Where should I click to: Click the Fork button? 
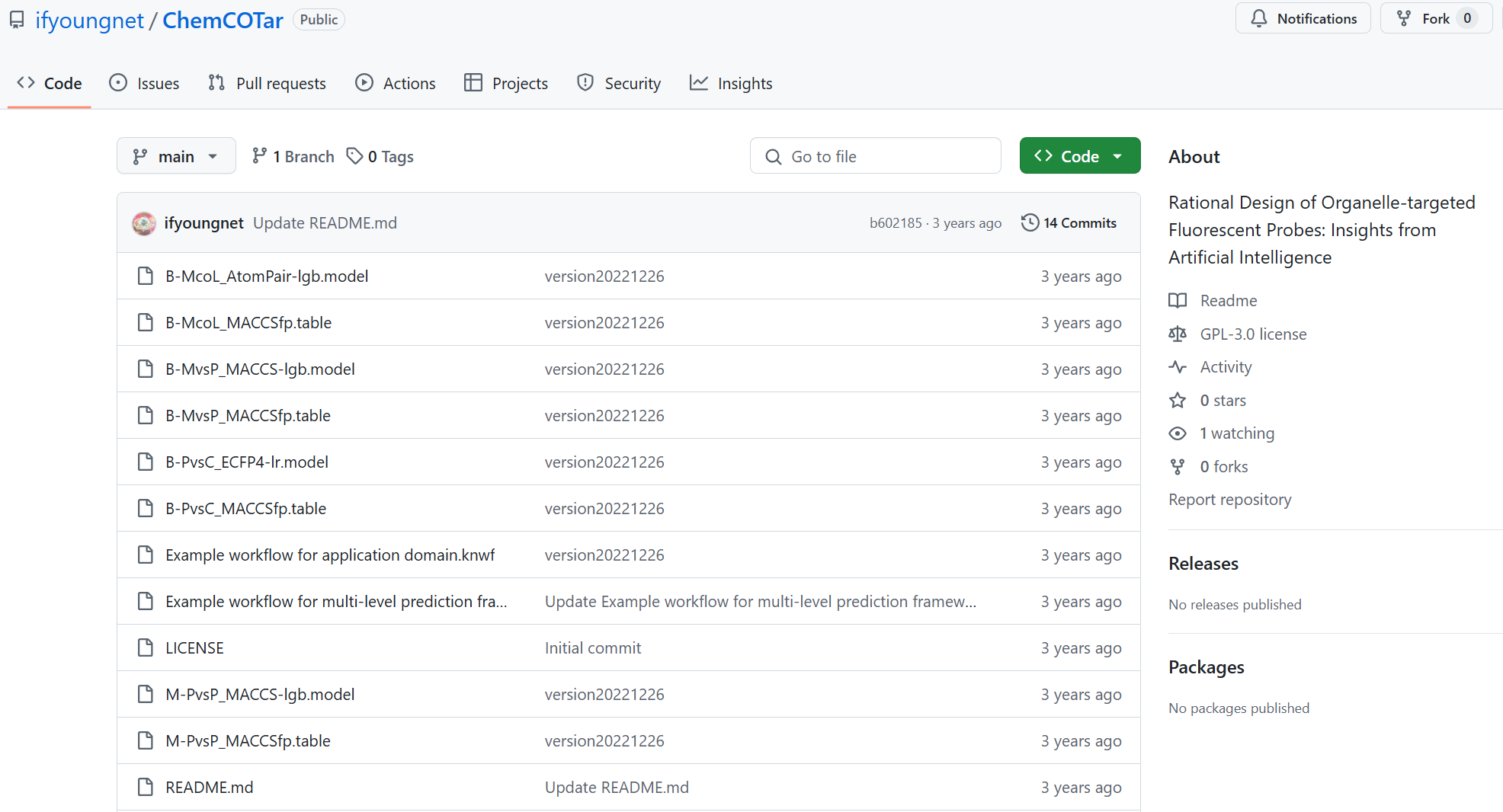pos(1435,18)
